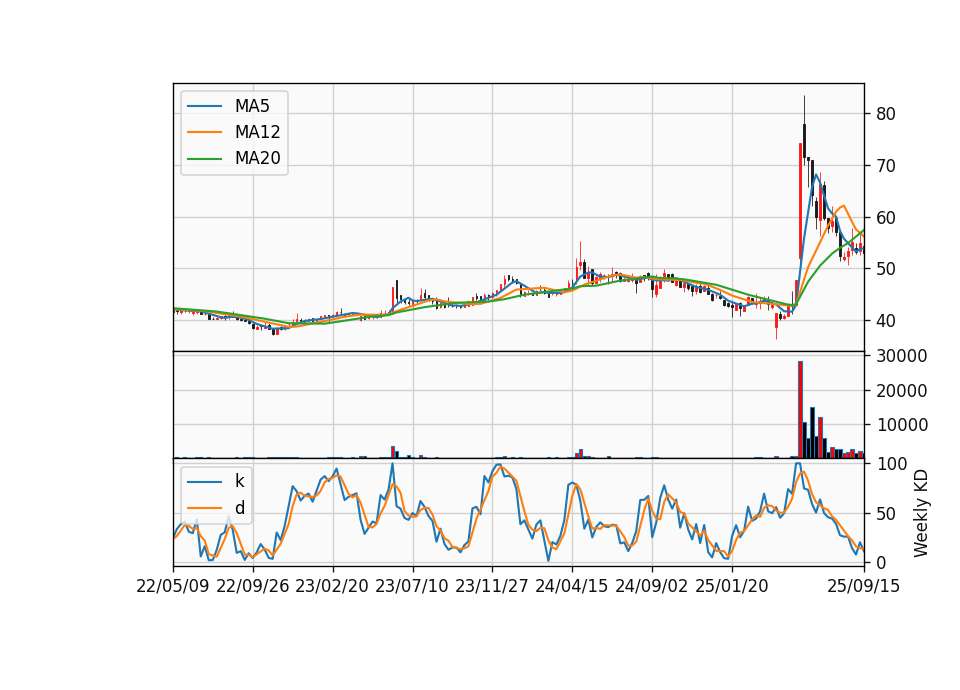
Task: Click the 24/04/15 date tick label
Action: coord(572,586)
